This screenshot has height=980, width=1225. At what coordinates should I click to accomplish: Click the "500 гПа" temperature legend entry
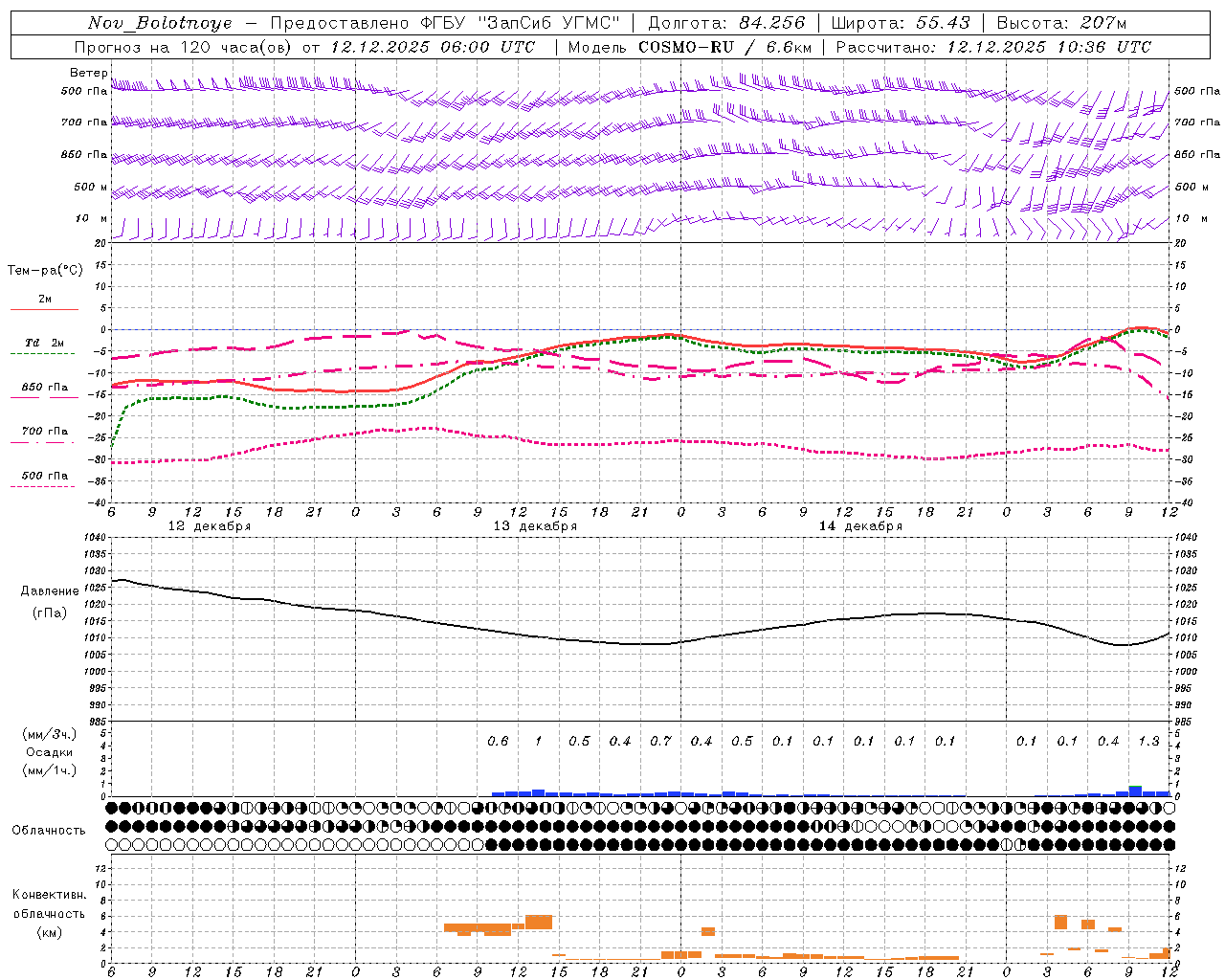pyautogui.click(x=44, y=476)
